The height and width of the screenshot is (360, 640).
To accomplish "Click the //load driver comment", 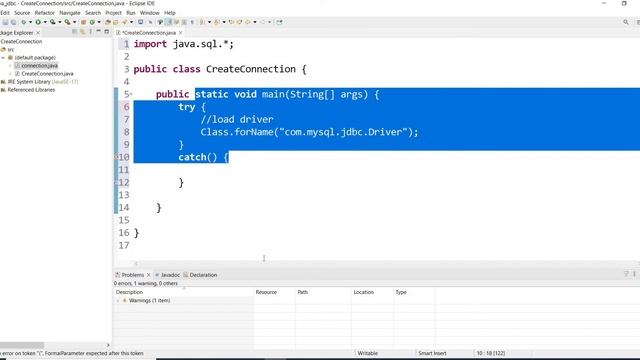I will (237, 119).
